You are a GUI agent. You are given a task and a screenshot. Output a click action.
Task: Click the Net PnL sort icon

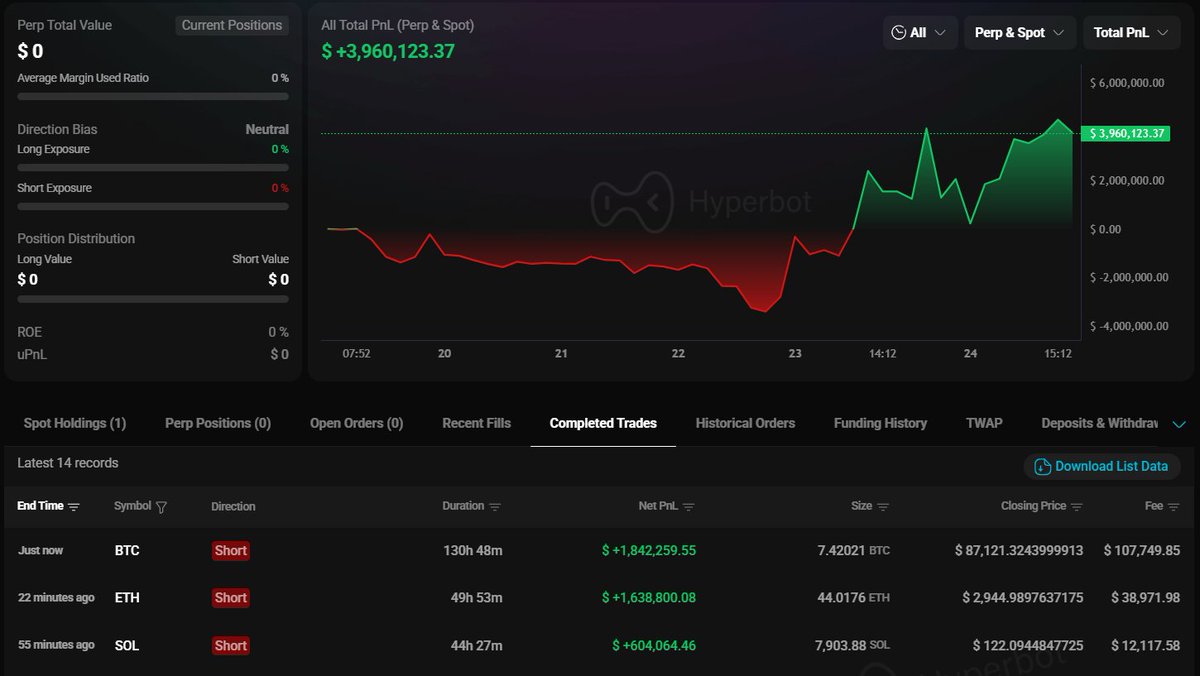coord(689,507)
